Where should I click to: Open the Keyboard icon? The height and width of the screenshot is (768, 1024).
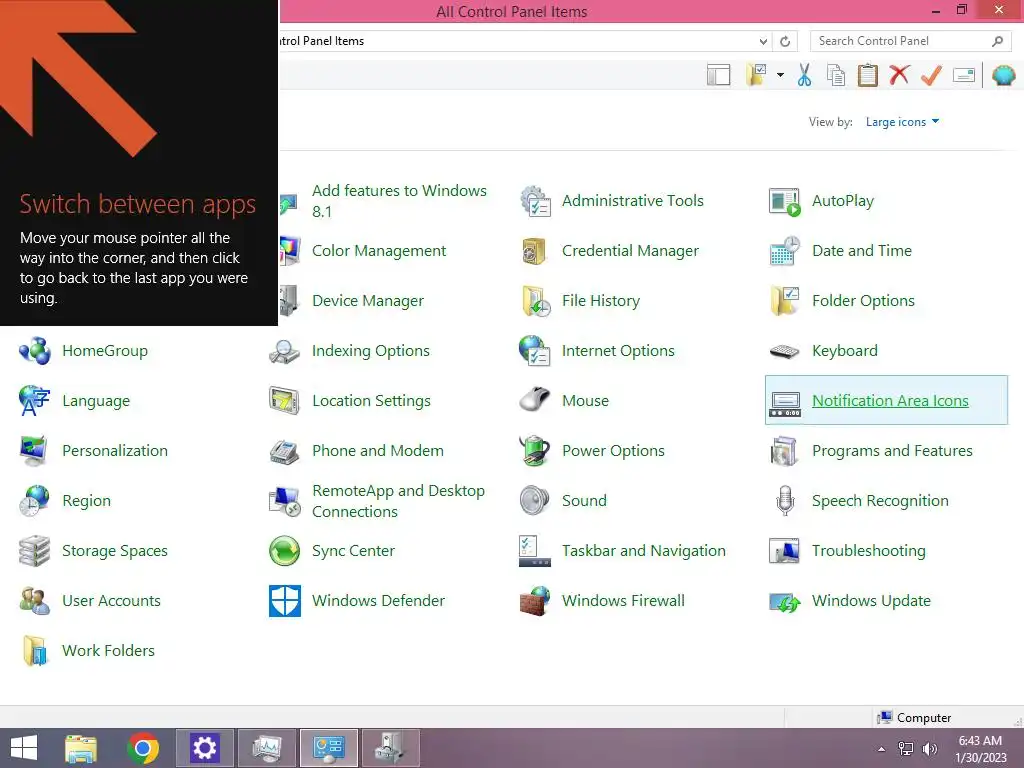(784, 351)
